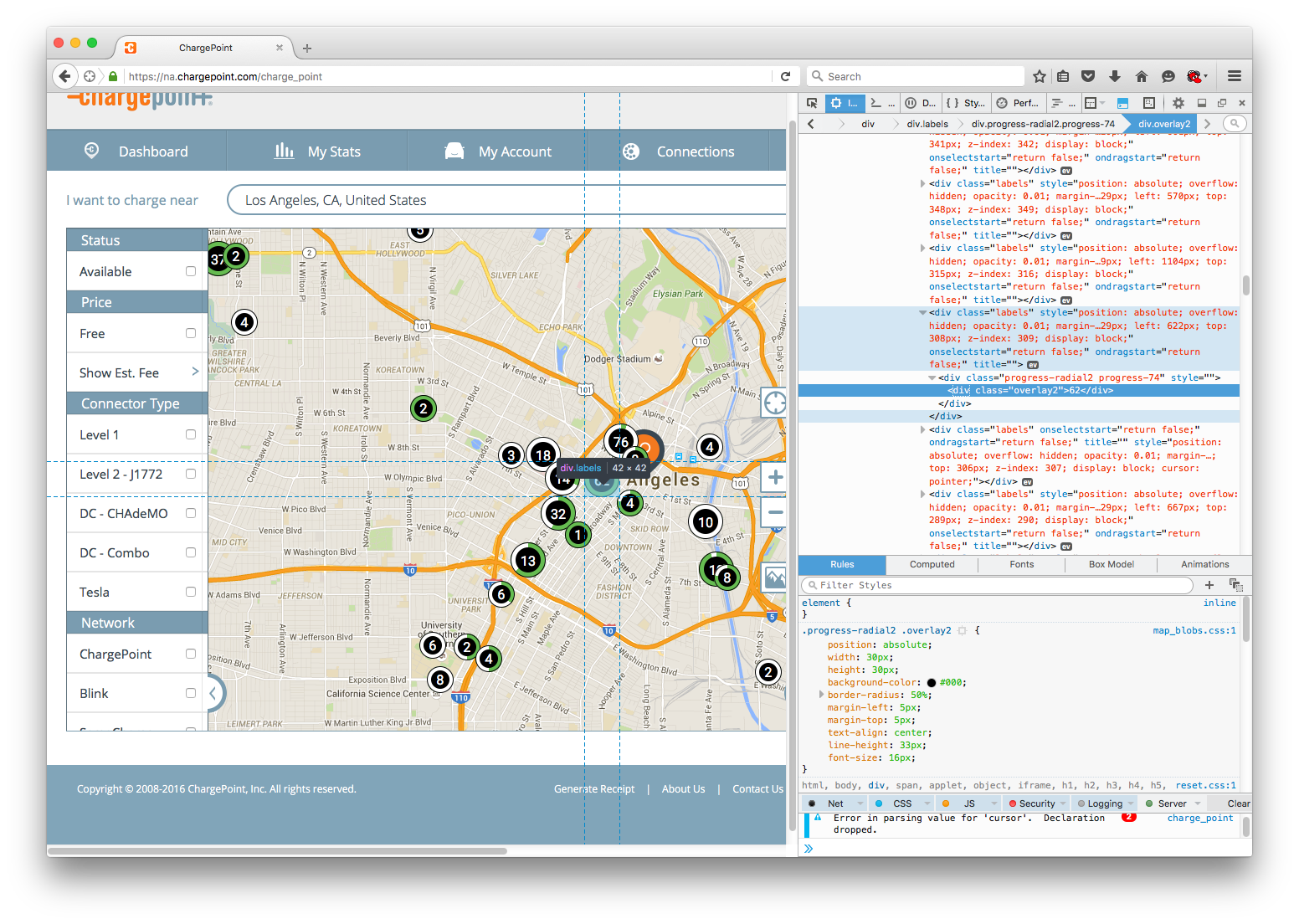Click the station cluster marker labeled 13

(527, 561)
